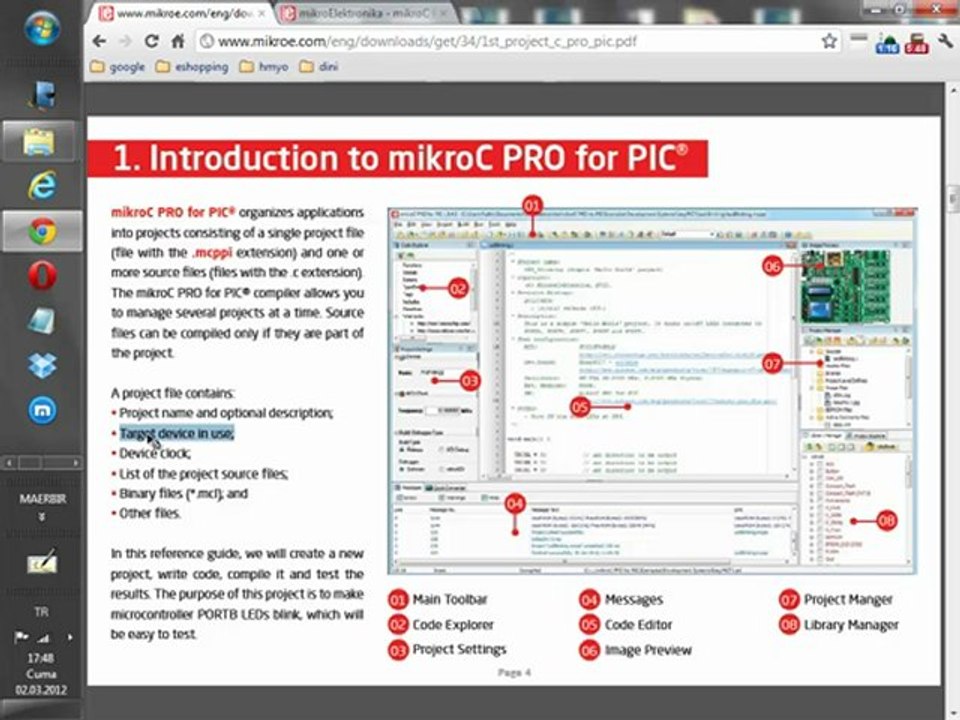Go back with the browser Back arrow
The width and height of the screenshot is (960, 720).
[99, 41]
